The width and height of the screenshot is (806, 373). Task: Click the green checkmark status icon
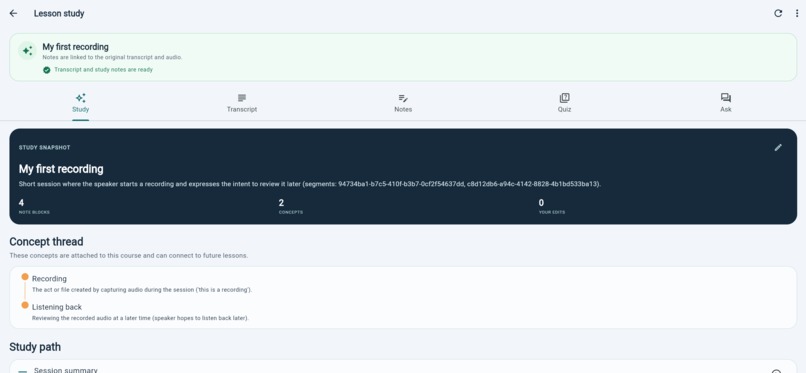click(47, 70)
